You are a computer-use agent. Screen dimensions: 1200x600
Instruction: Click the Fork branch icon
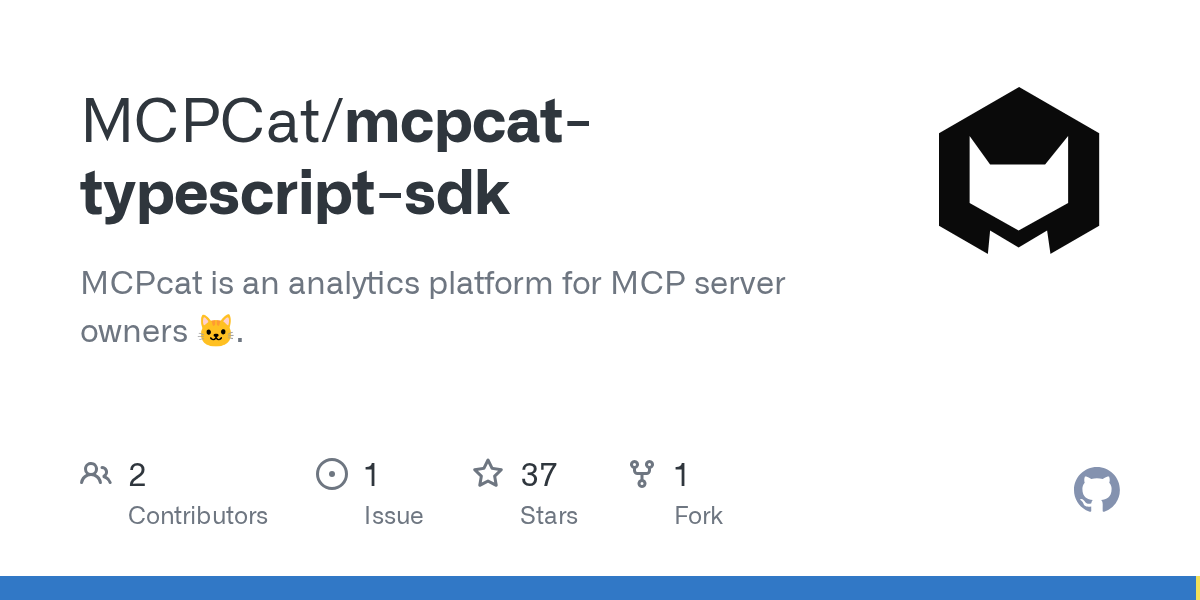641,474
